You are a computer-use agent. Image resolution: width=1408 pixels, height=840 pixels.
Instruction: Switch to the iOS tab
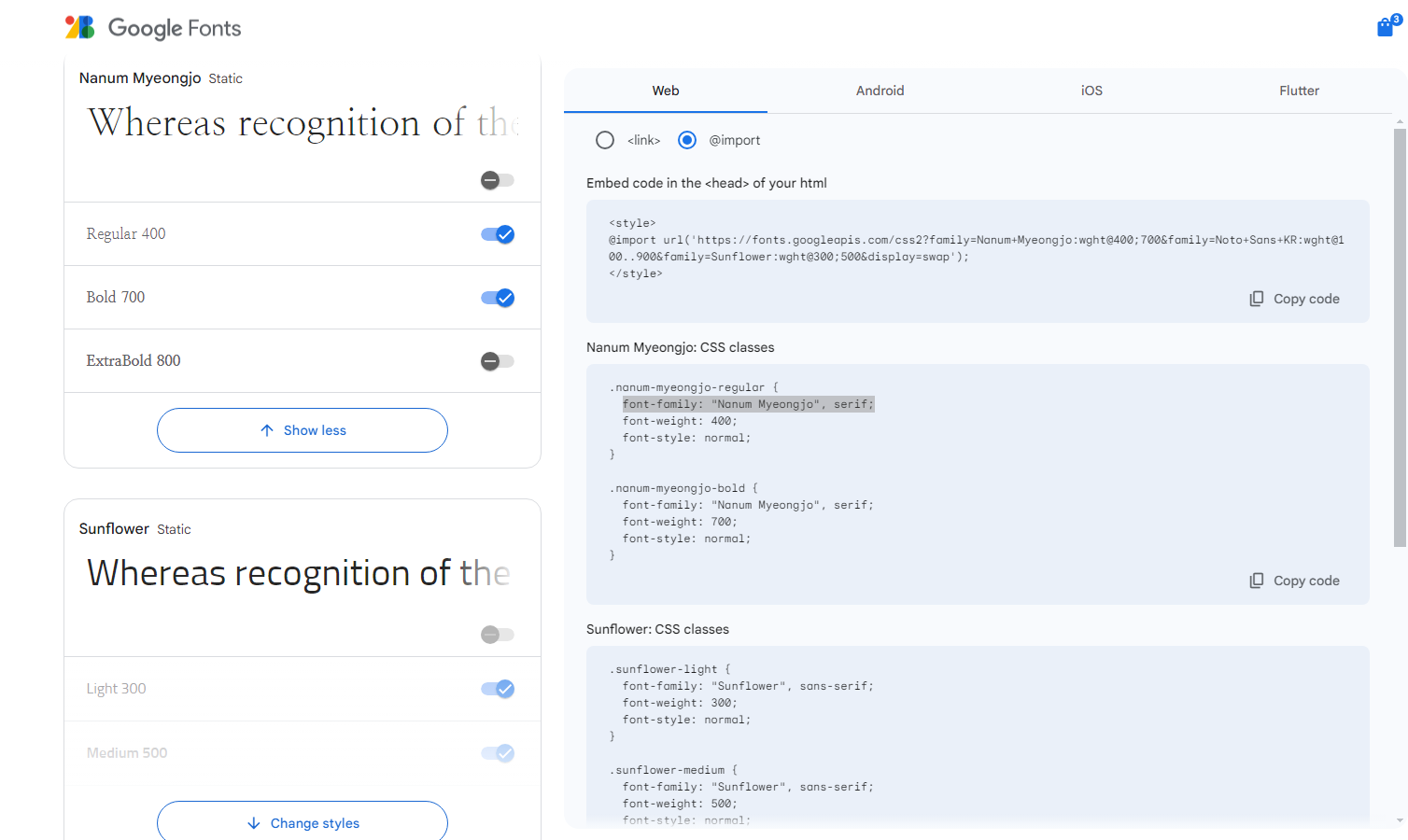(1091, 91)
